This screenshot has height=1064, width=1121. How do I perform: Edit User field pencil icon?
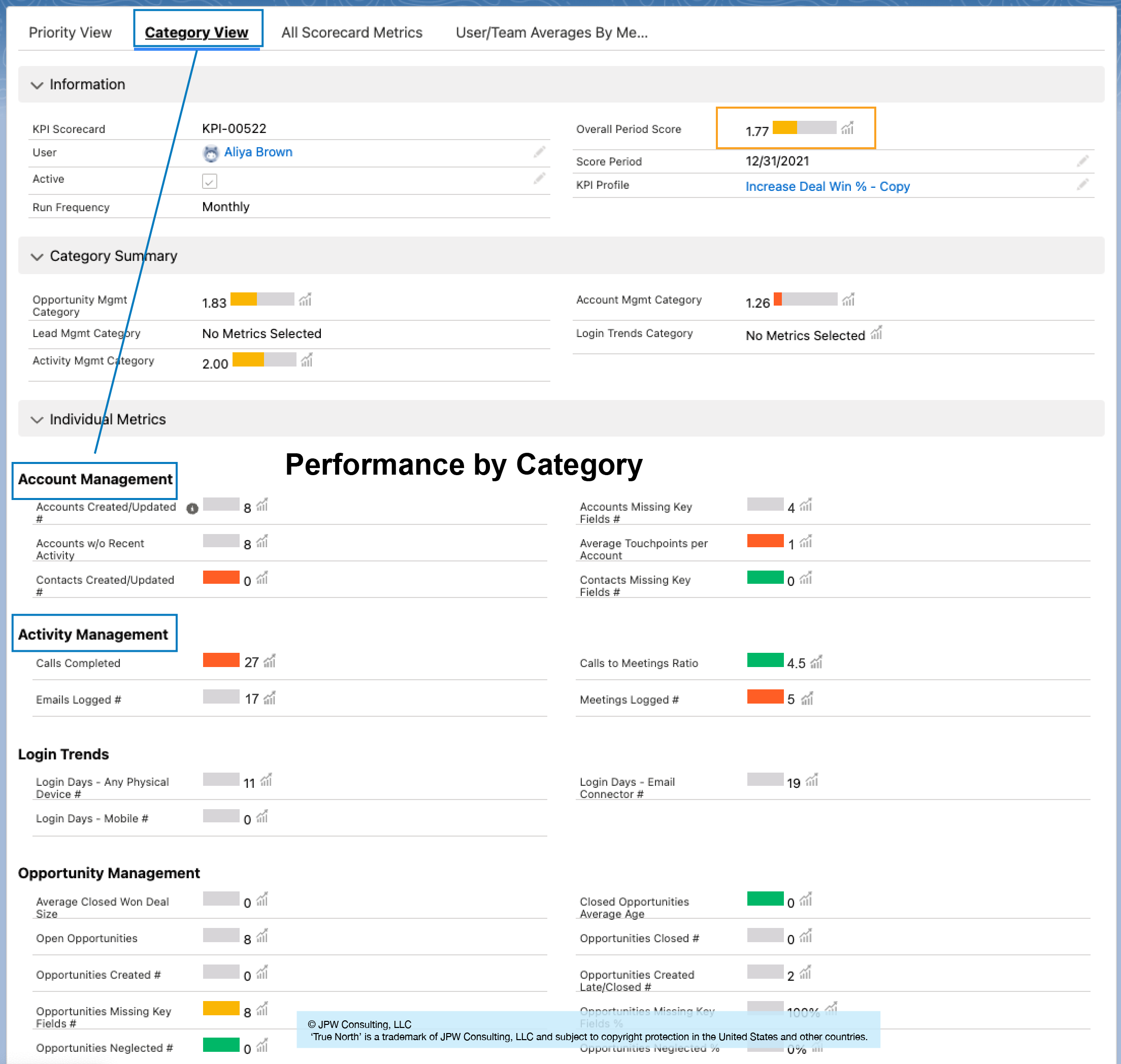539,151
